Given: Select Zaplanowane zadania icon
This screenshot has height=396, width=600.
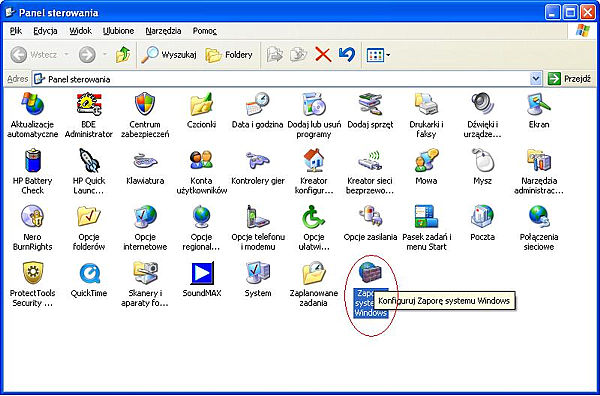Looking at the screenshot, I should 313,273.
